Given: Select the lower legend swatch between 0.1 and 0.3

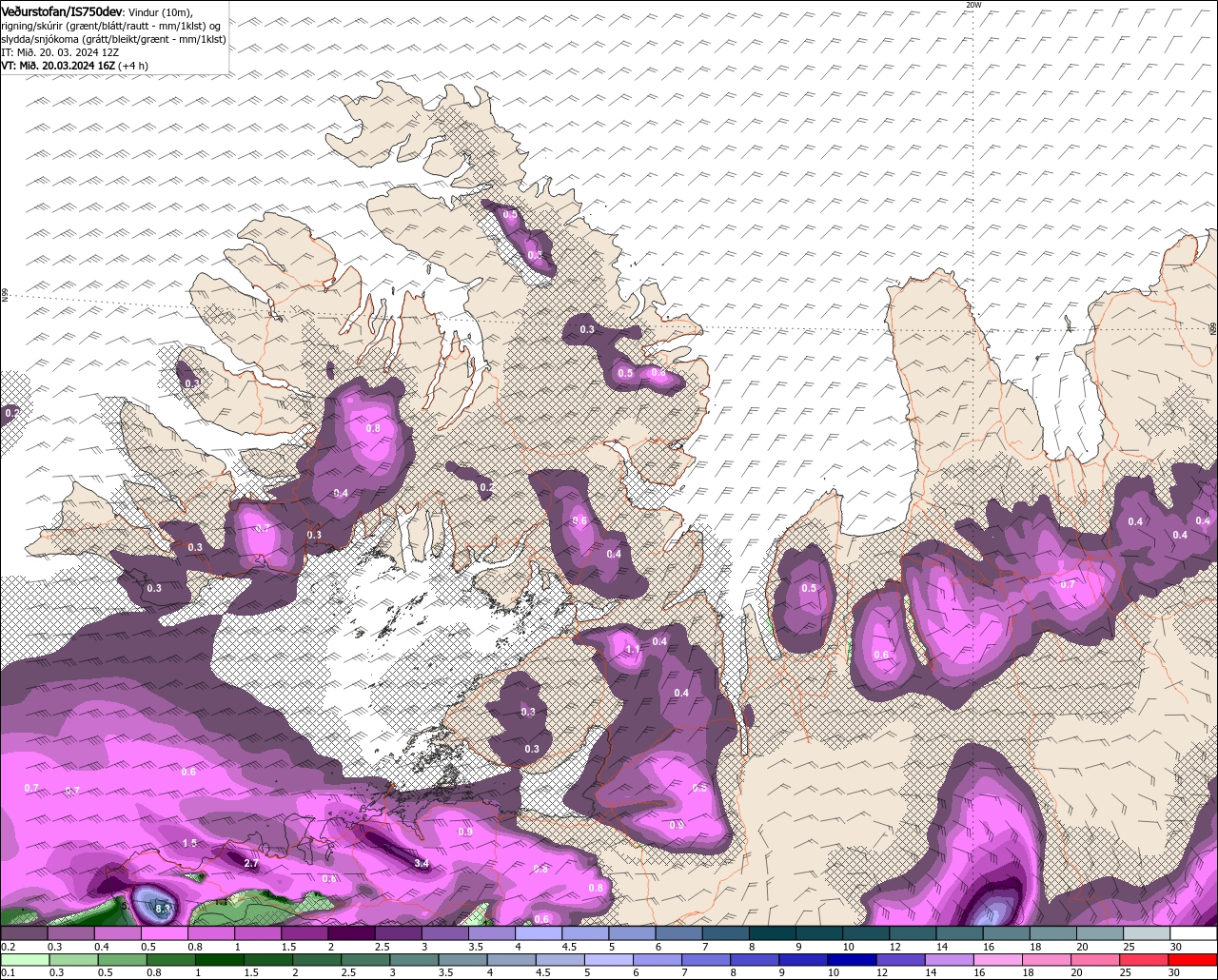Looking at the screenshot, I should click(x=26, y=960).
